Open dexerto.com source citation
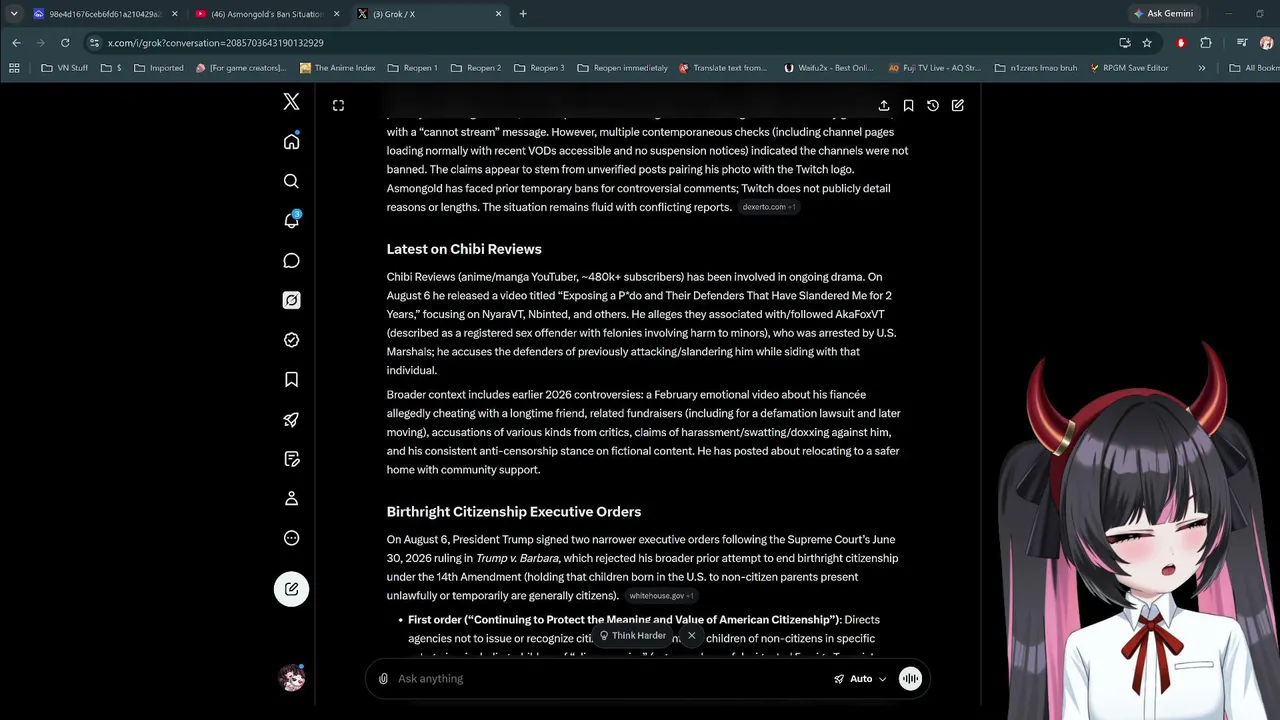Screen dimensions: 1280x720 (769, 207)
